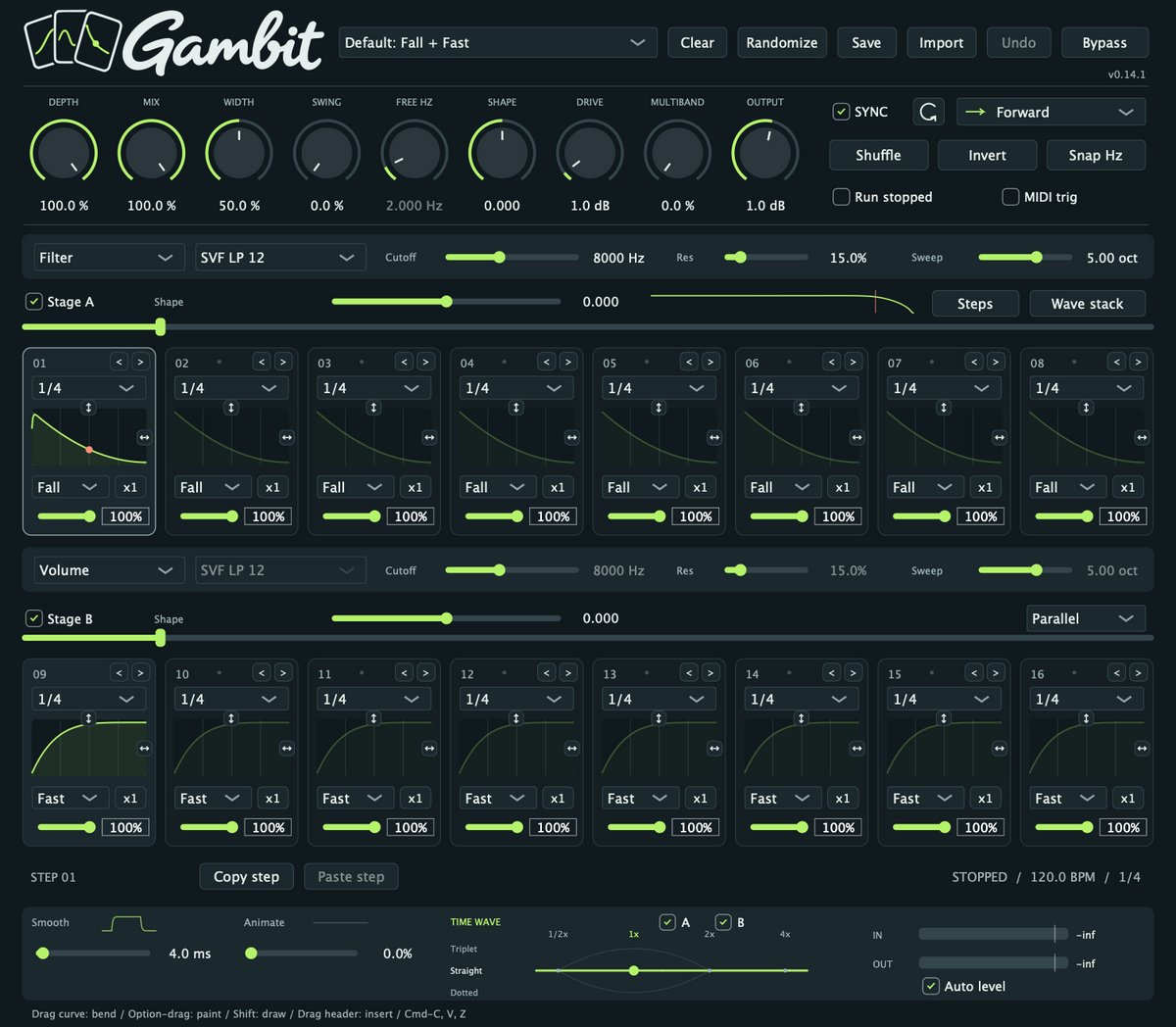Image resolution: width=1176 pixels, height=1027 pixels.
Task: Click step 01 Fall curve display
Action: (89, 437)
